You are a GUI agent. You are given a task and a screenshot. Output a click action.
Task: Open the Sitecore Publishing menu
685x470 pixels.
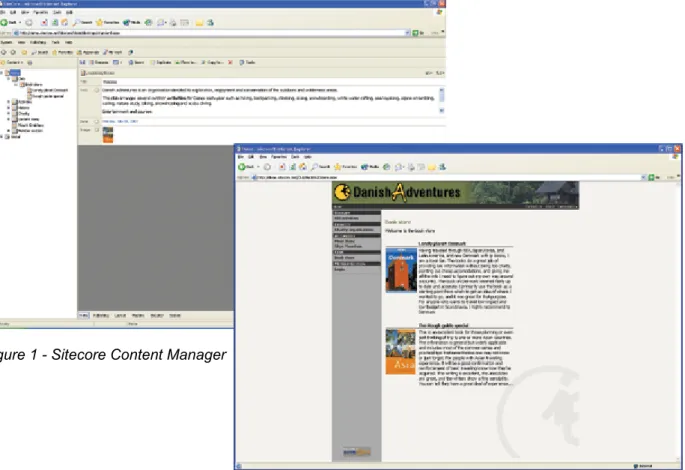(x=38, y=42)
